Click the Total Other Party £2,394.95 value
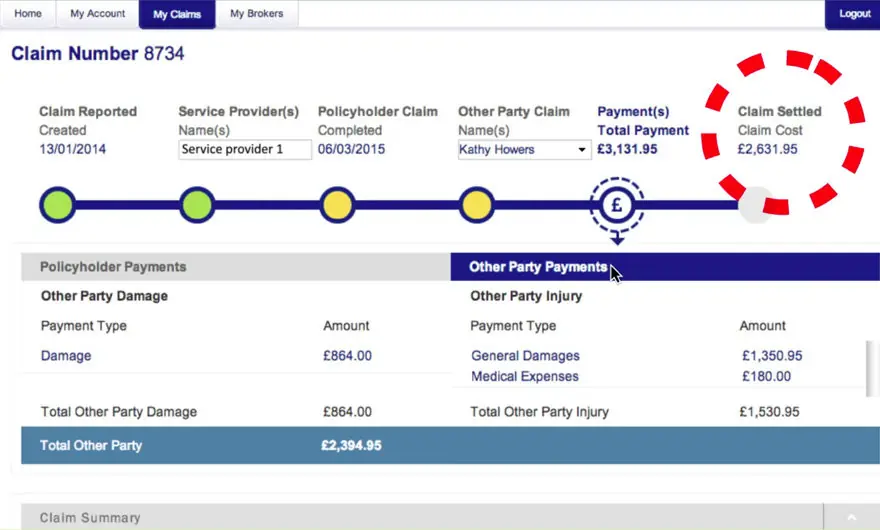The height and width of the screenshot is (530, 880). [351, 446]
